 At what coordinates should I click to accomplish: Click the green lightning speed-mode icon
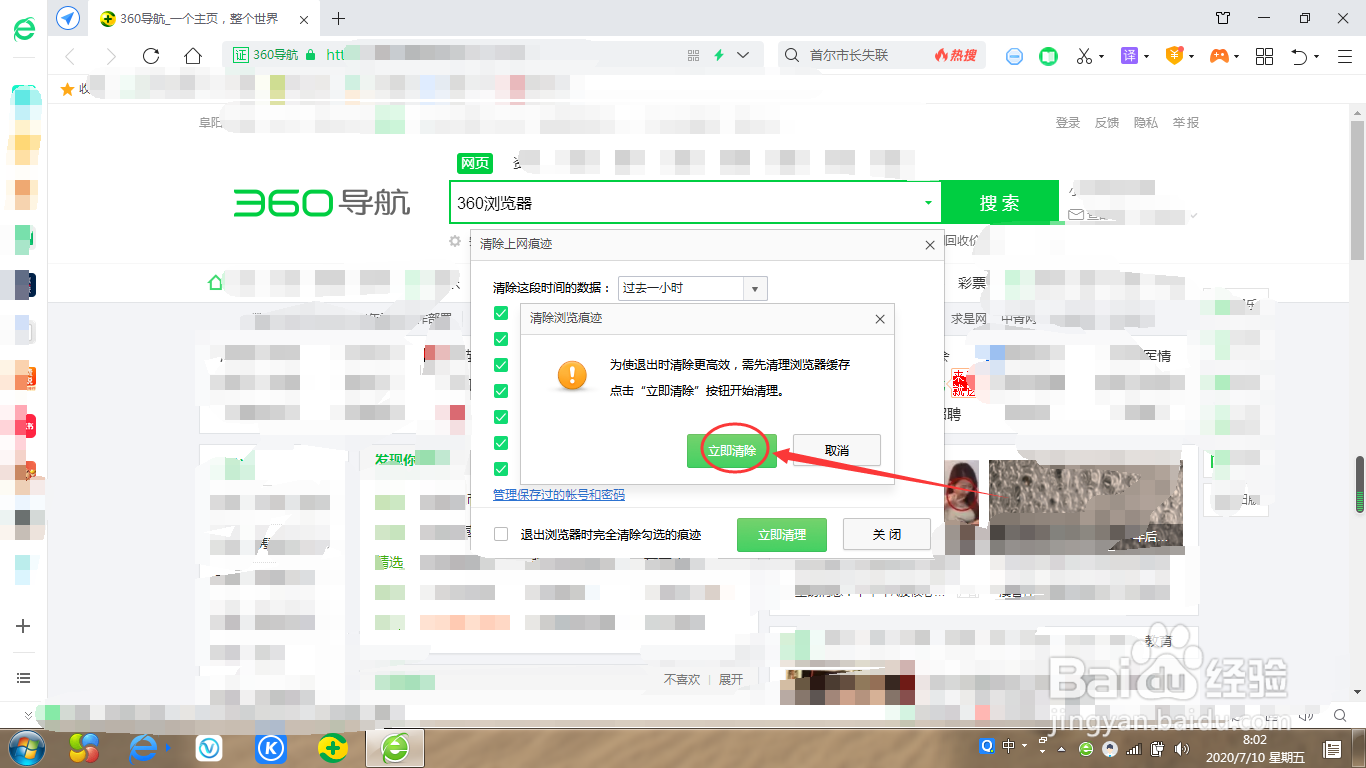click(718, 56)
